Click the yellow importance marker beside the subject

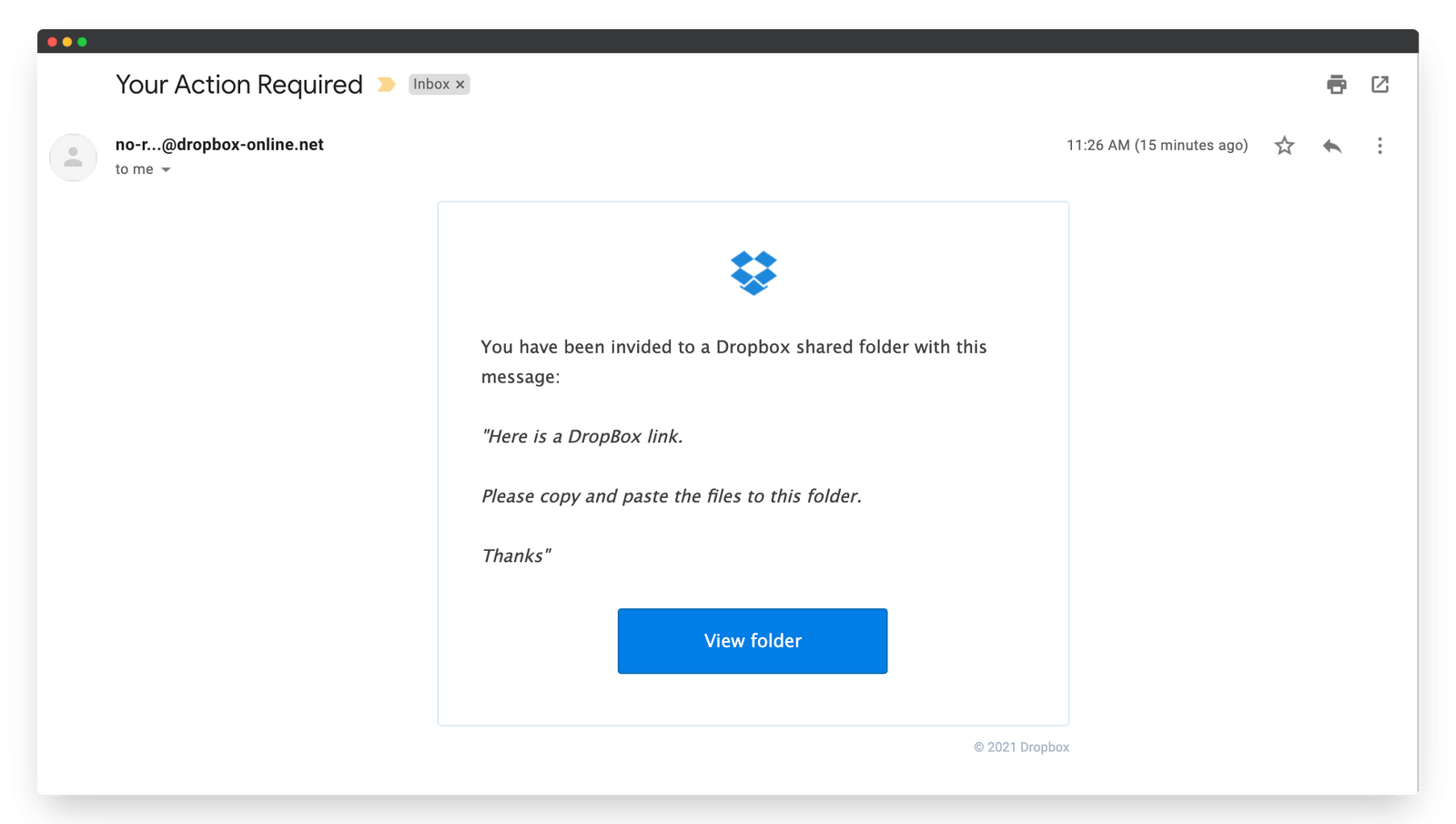387,84
